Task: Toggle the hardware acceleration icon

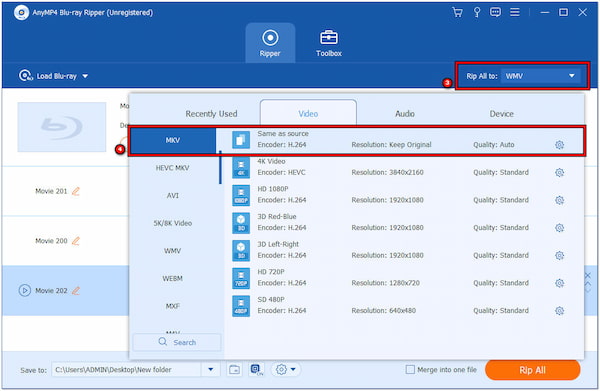Action: click(256, 370)
